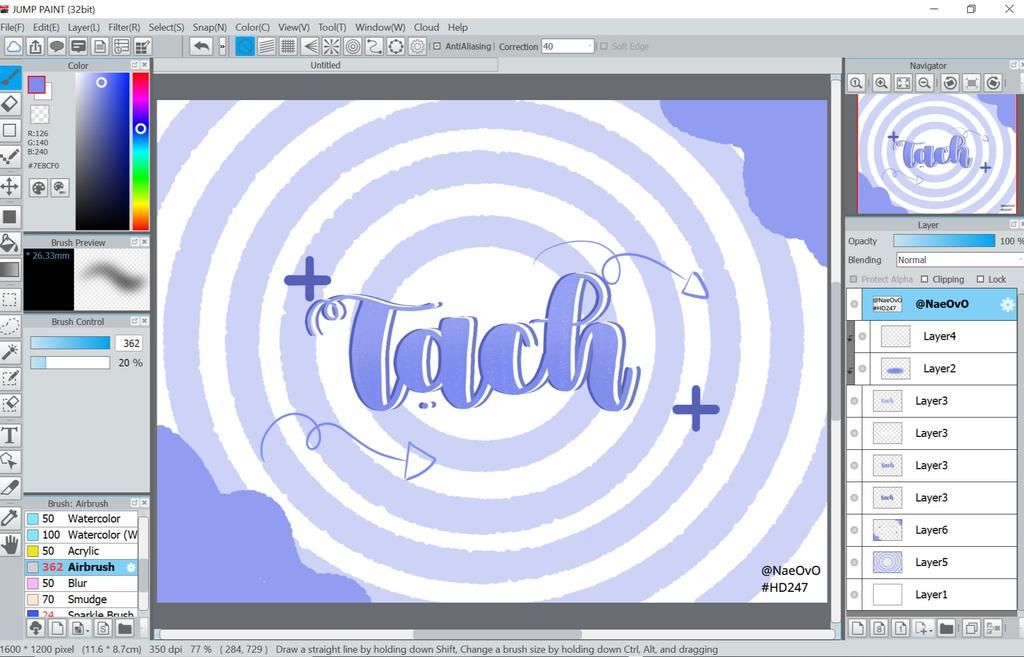Turn snap off with blue icon
The height and width of the screenshot is (657, 1024).
pyautogui.click(x=245, y=46)
